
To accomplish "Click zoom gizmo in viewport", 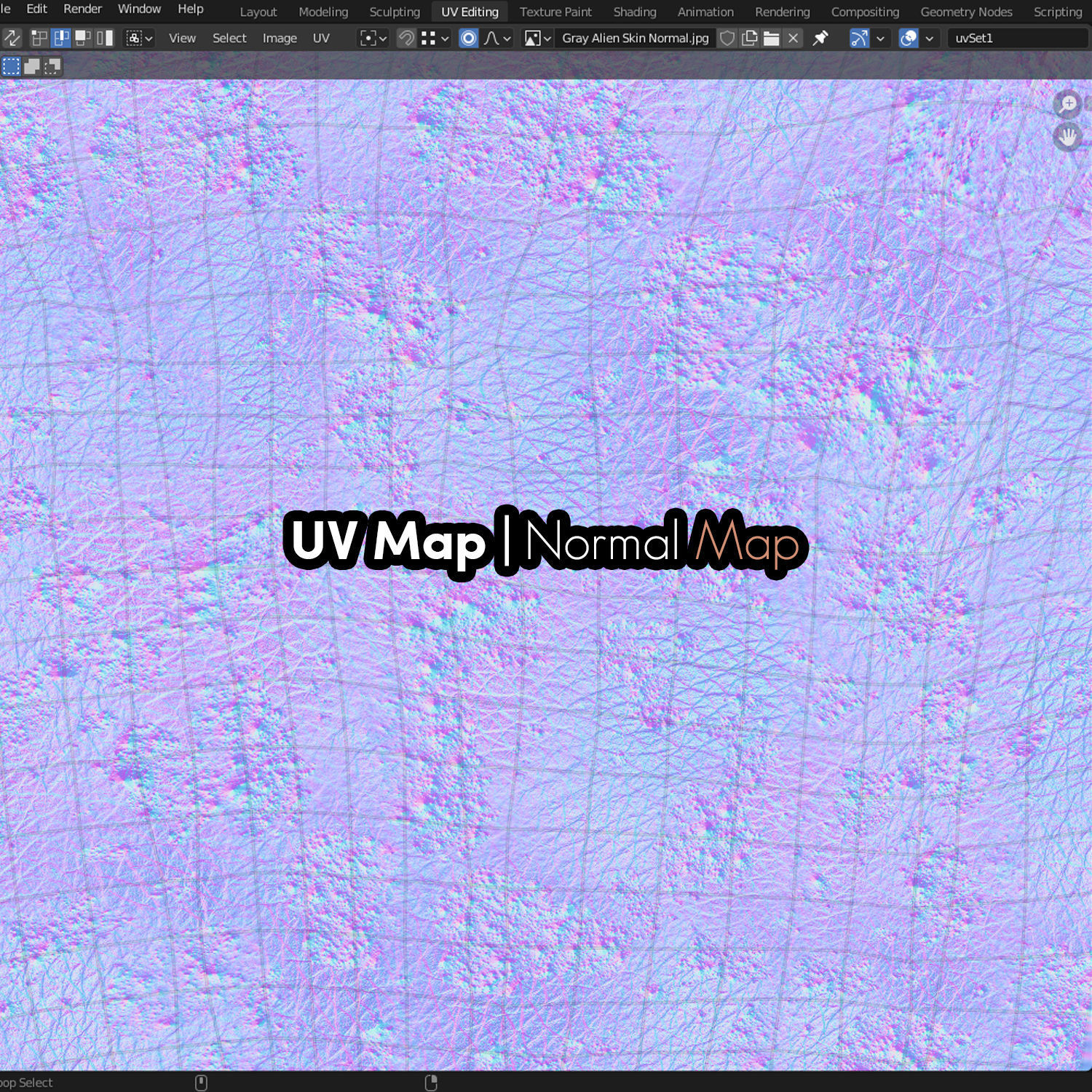I will [x=1068, y=105].
